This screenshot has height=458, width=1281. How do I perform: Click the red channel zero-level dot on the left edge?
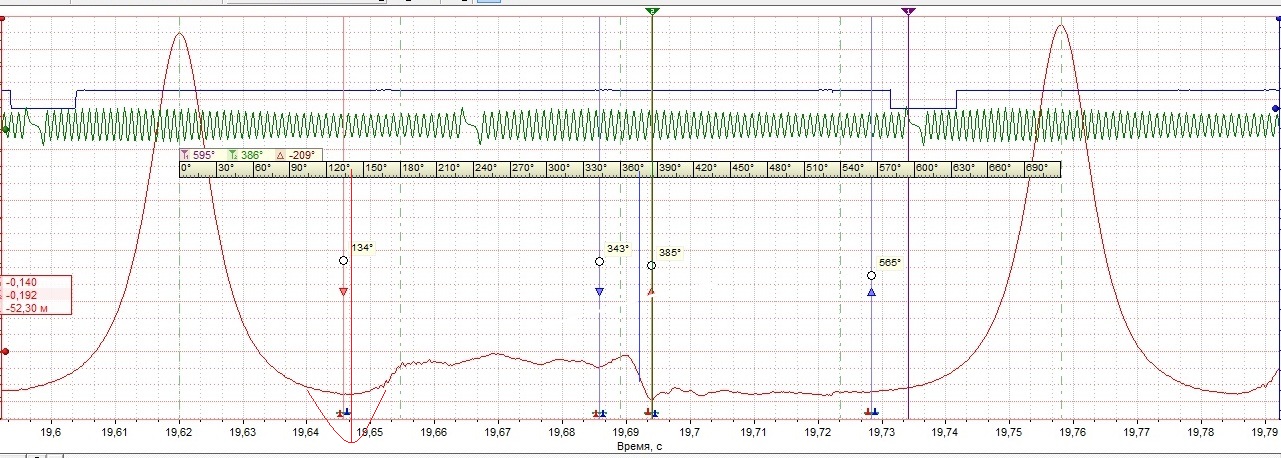click(x=5, y=351)
